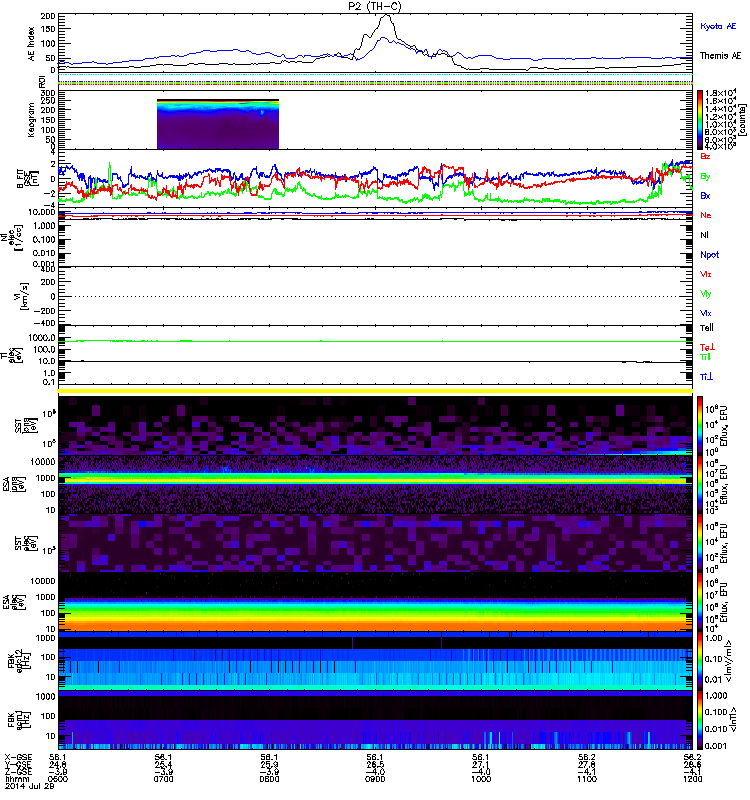Select the blue Bx legend label
The height and width of the screenshot is (800, 750).
coord(705,195)
